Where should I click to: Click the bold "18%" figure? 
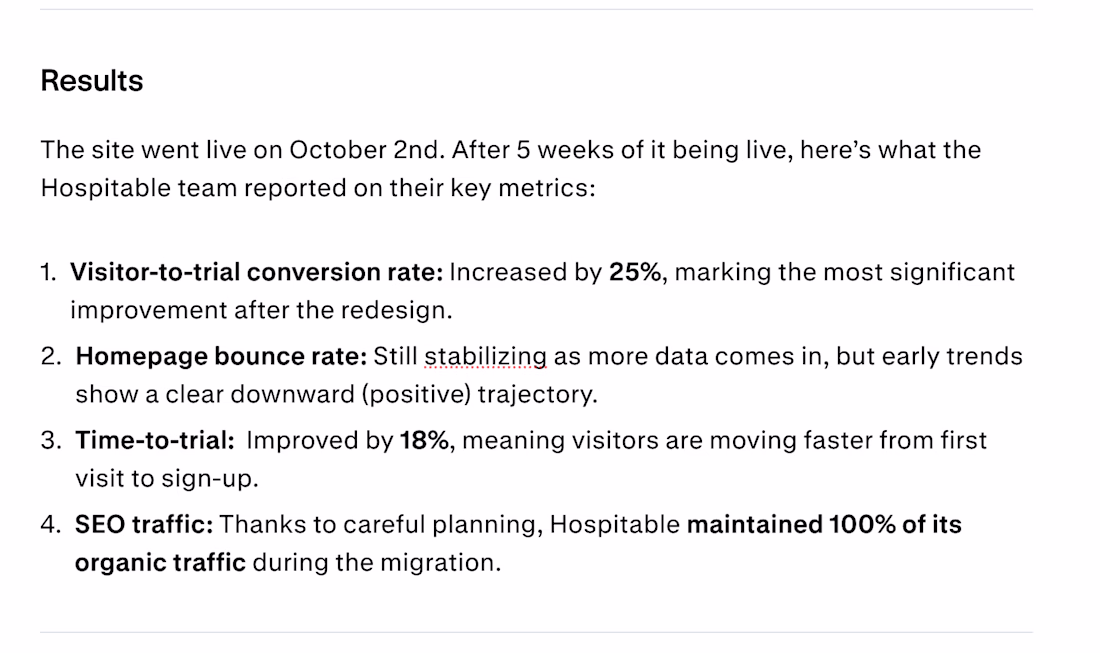[x=424, y=441]
